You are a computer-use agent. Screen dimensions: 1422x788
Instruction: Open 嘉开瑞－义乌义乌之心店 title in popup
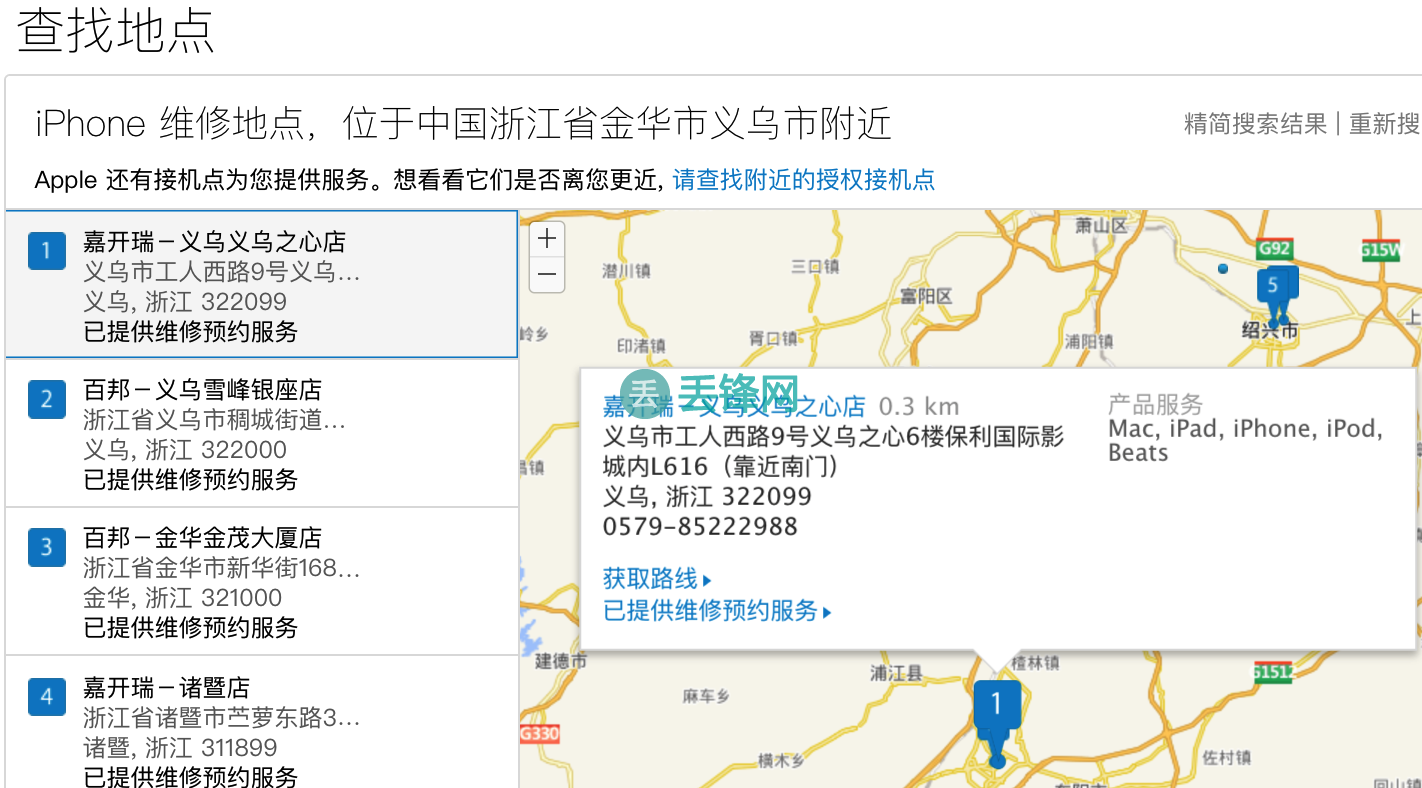point(734,407)
